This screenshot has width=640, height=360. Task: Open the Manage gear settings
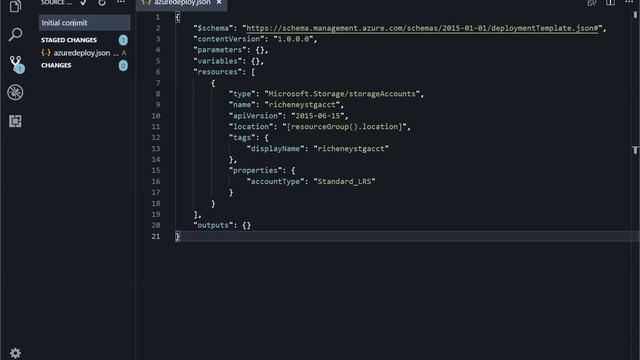click(16, 353)
